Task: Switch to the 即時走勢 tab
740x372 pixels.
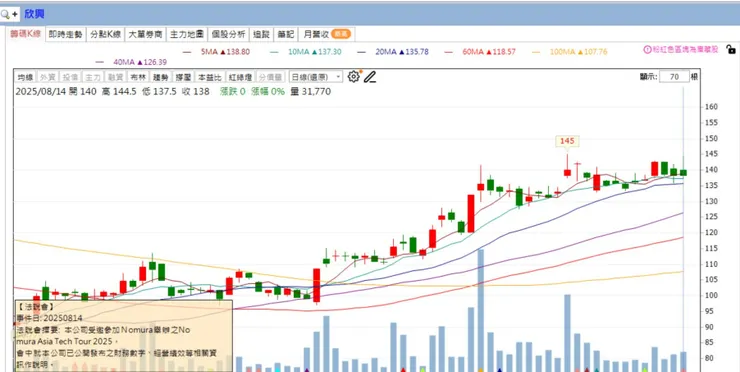Action: [x=66, y=34]
